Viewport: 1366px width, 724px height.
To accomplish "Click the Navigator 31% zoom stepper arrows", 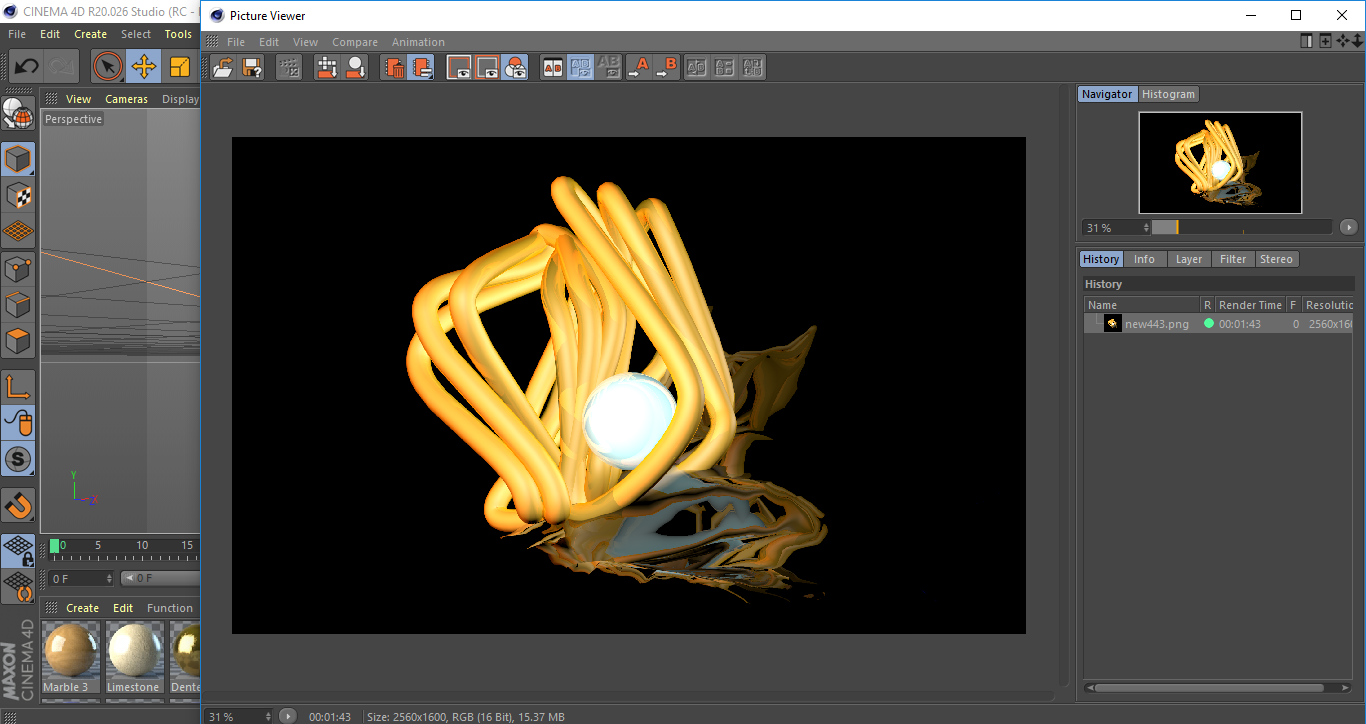I will click(1147, 228).
